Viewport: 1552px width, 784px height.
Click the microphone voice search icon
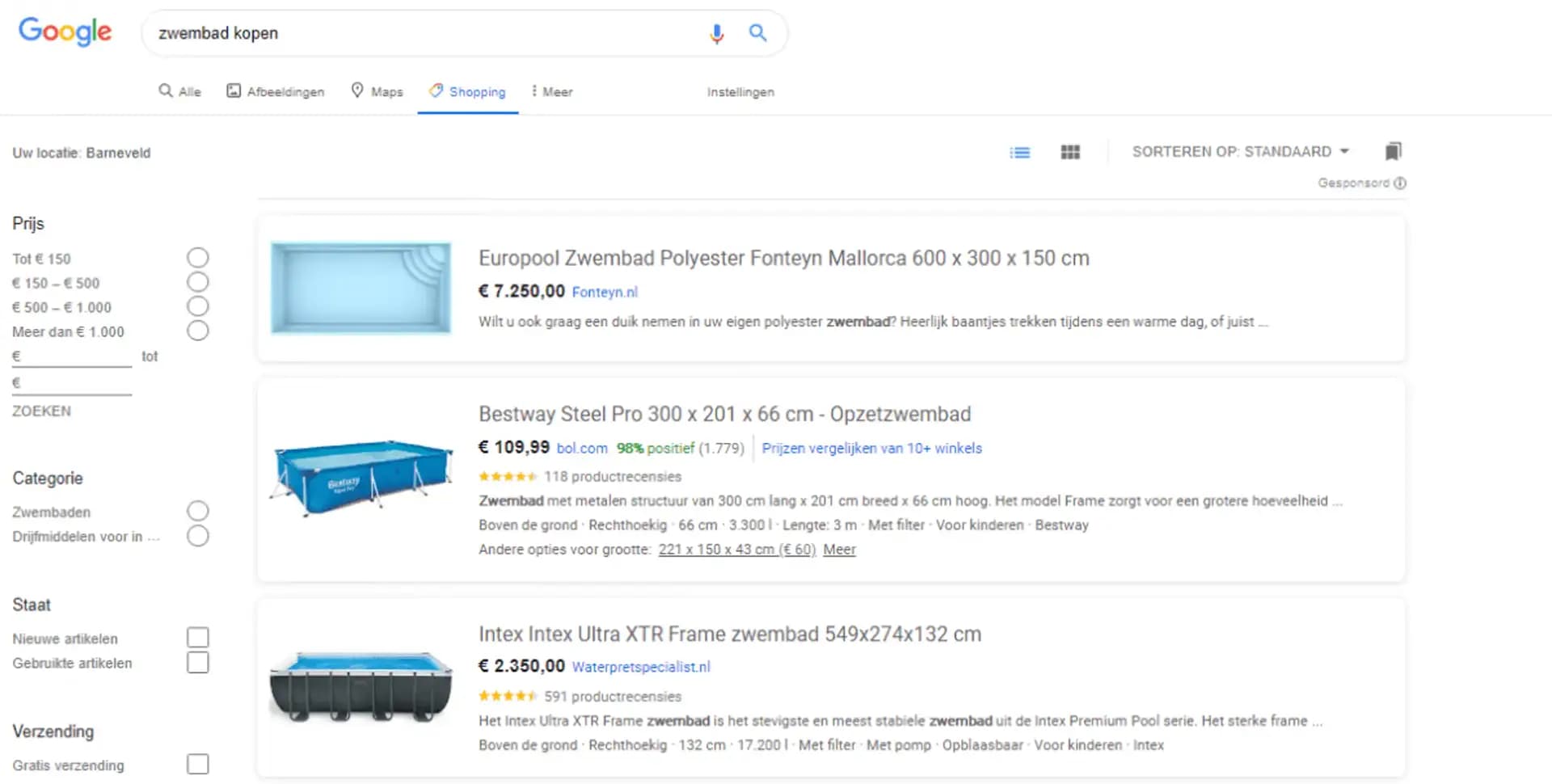(716, 33)
